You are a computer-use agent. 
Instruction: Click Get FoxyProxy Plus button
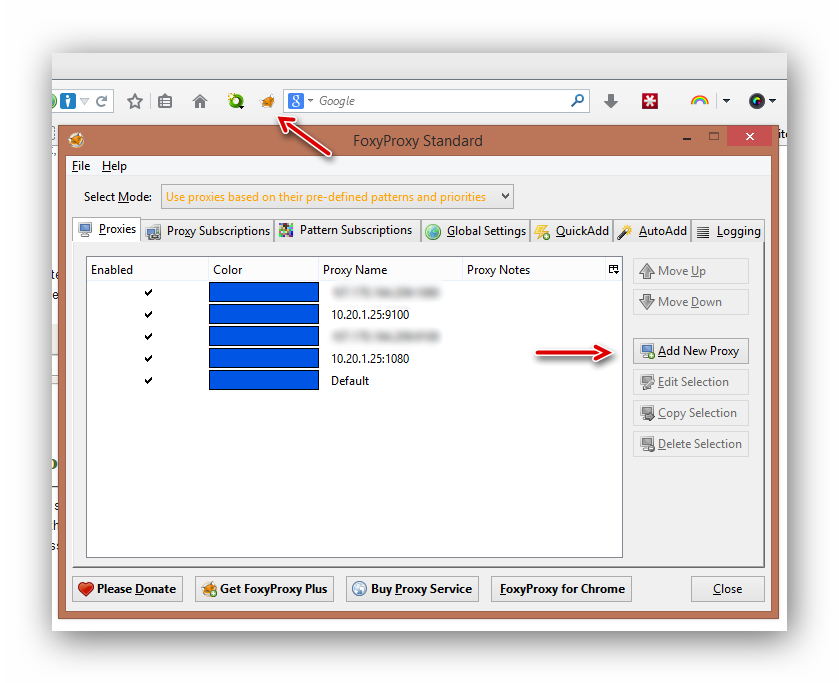(x=264, y=589)
